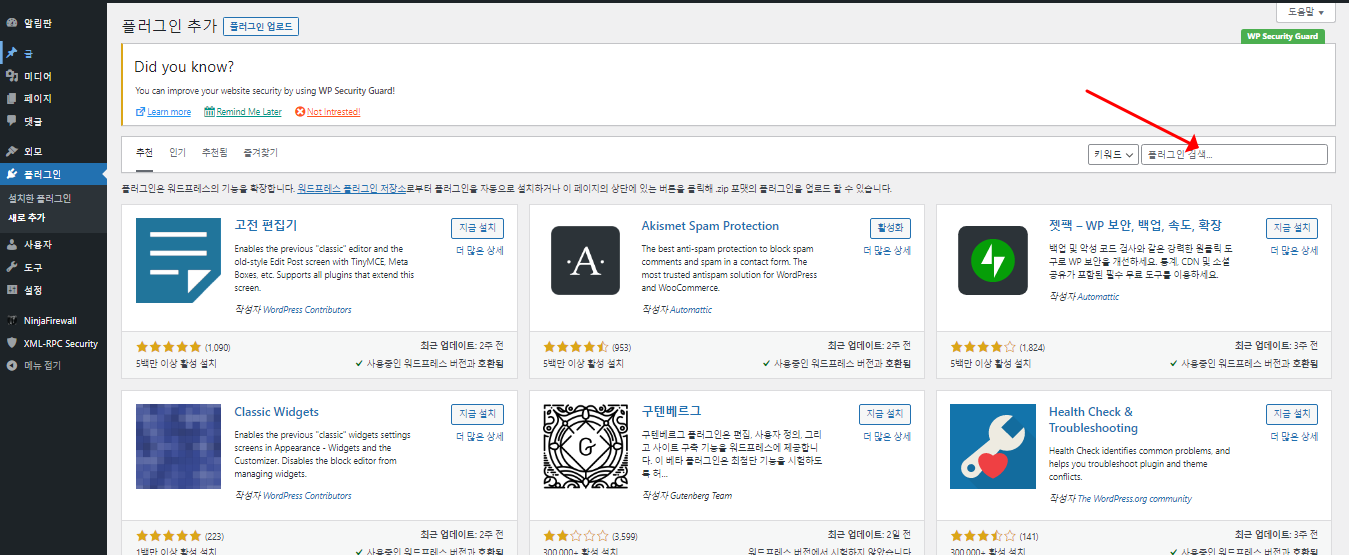Install 구텐베르그 with 지금 설치 button

point(885,414)
